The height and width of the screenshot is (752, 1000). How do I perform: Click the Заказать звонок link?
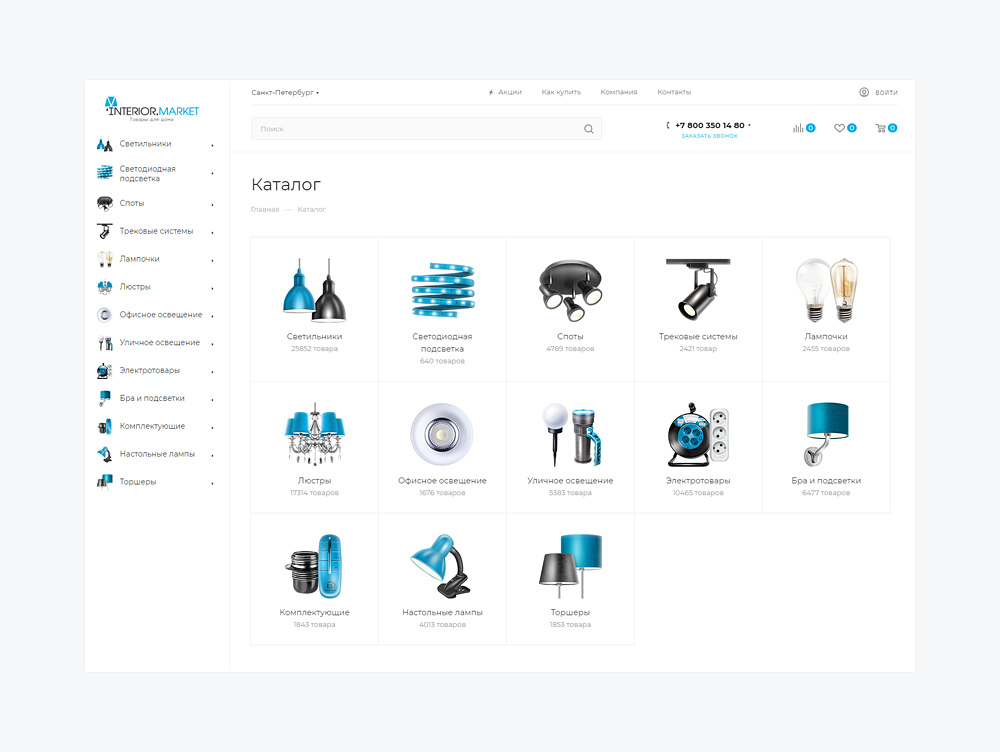click(709, 136)
